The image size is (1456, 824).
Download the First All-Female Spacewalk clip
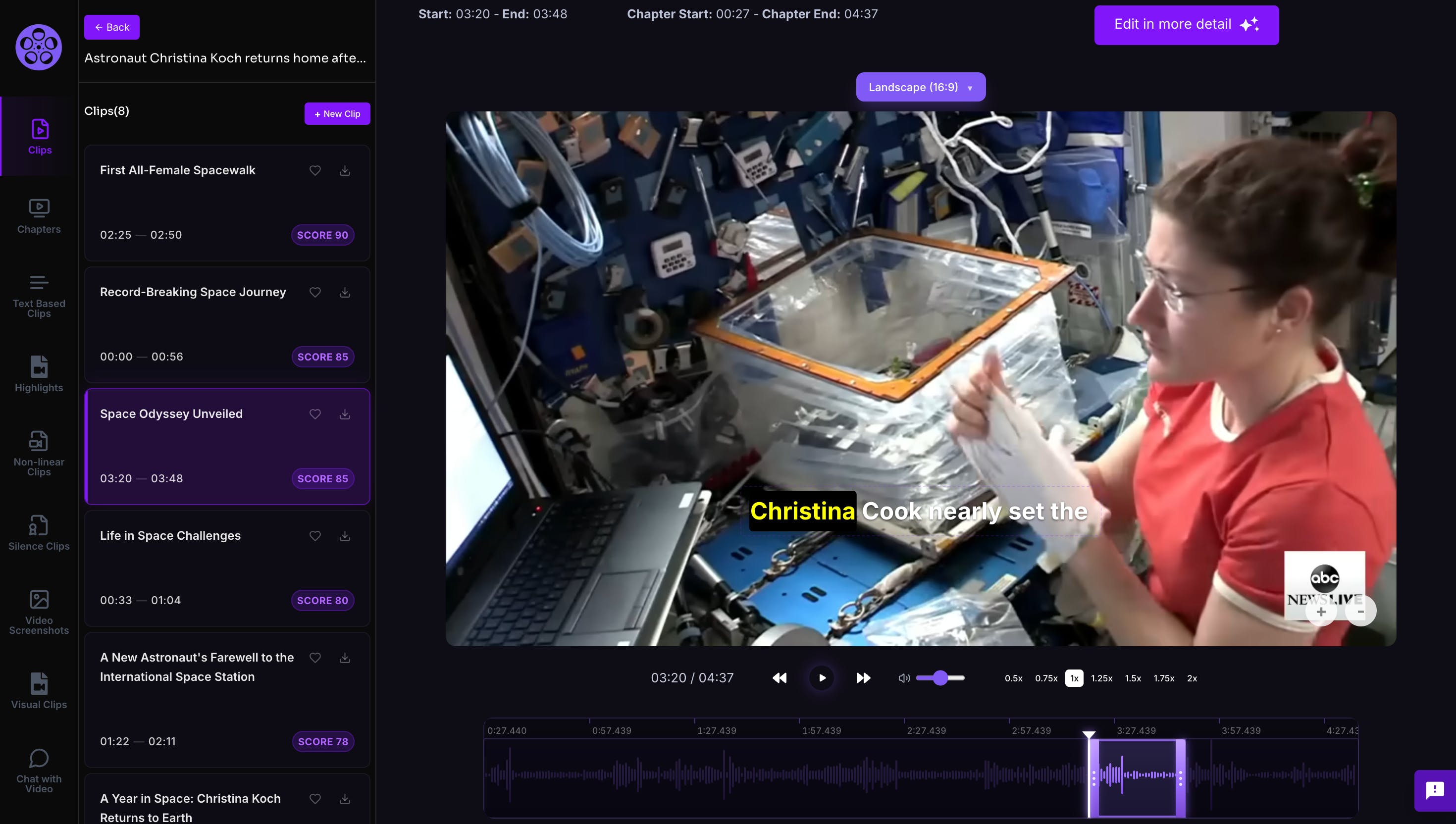[x=345, y=170]
